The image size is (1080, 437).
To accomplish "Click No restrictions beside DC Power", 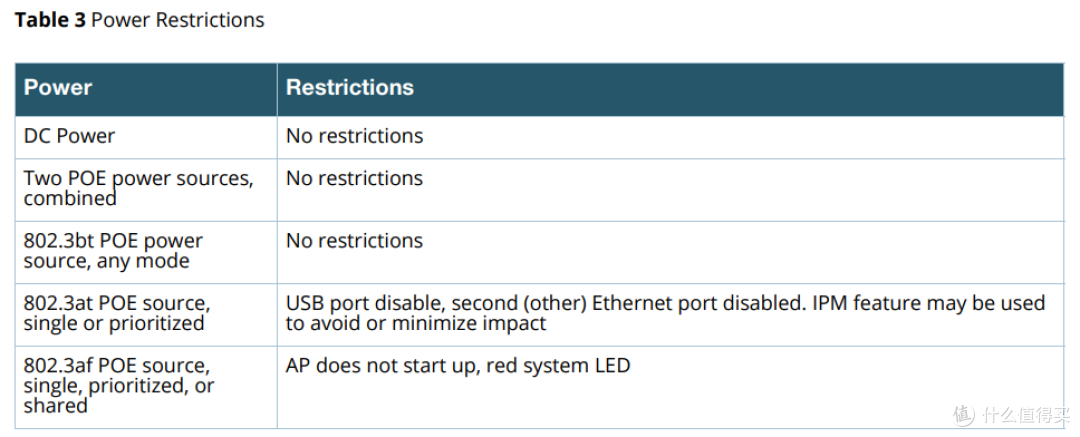I will [355, 136].
